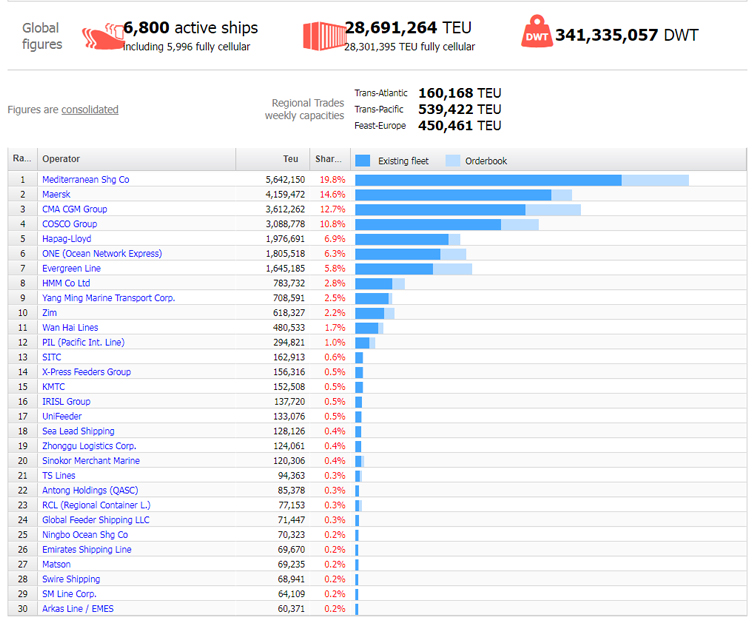Screen dimensions: 752x626
Task: Open UniFeeder operator link
Action: pos(62,416)
